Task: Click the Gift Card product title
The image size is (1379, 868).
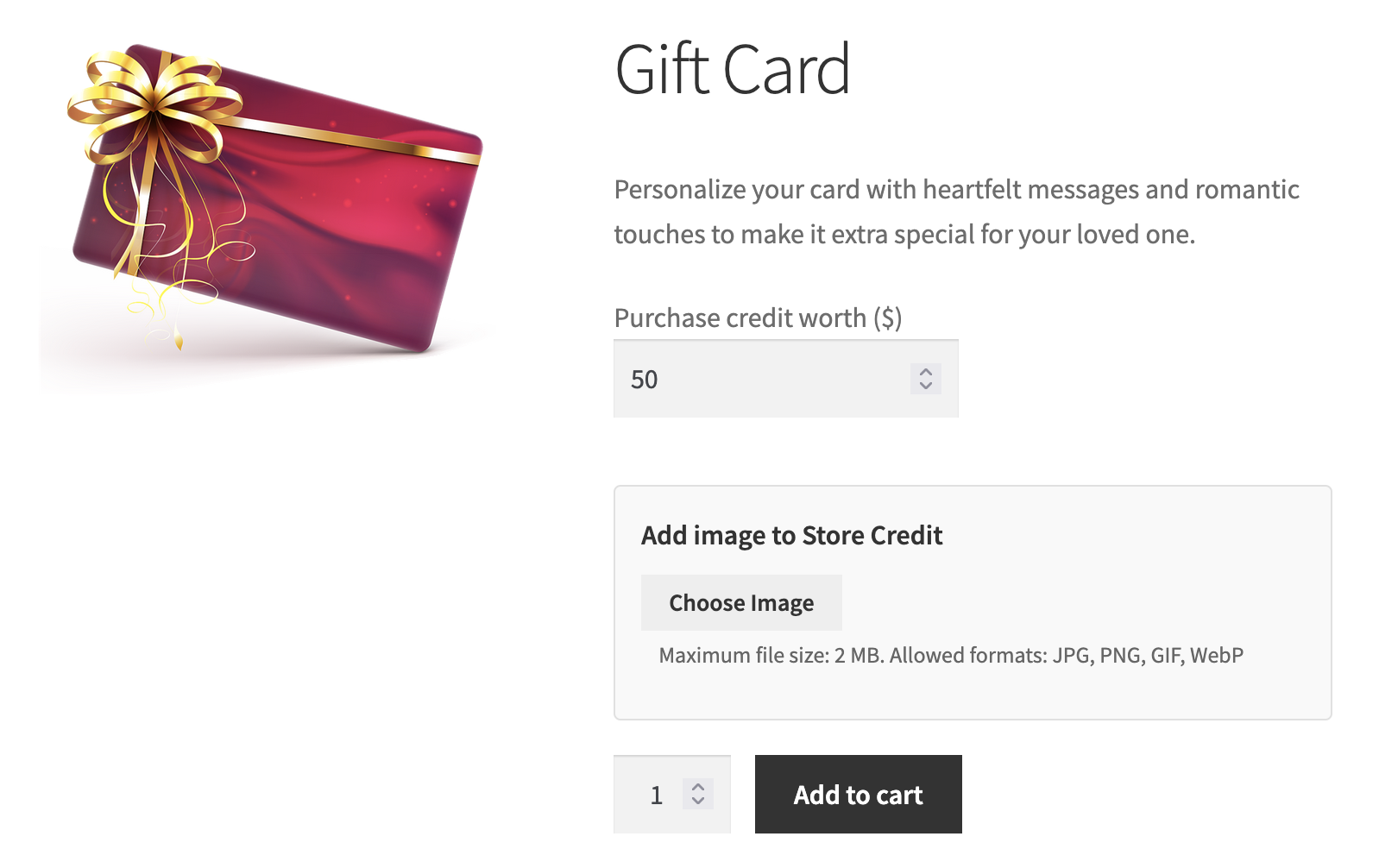Action: (732, 71)
